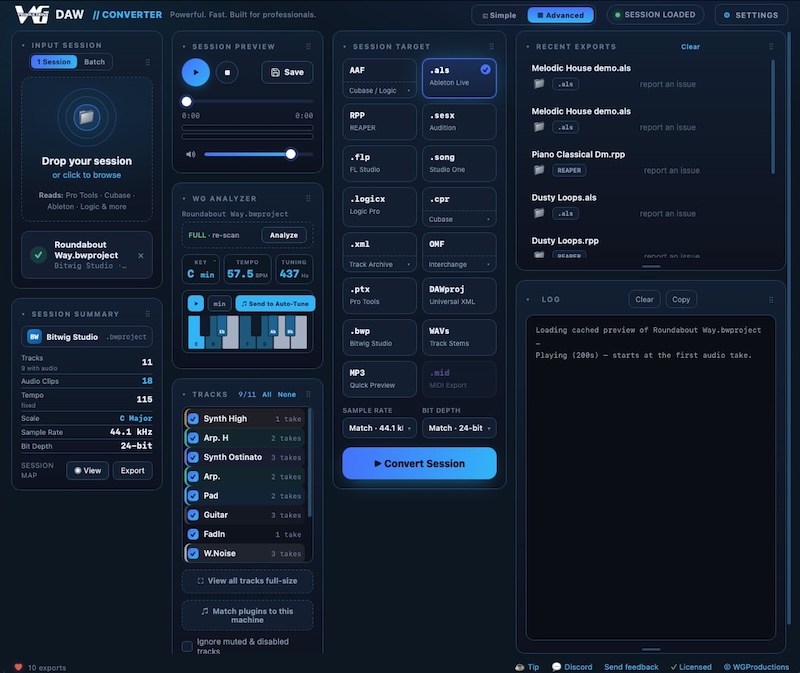Switch to Advanced mode

(x=560, y=15)
